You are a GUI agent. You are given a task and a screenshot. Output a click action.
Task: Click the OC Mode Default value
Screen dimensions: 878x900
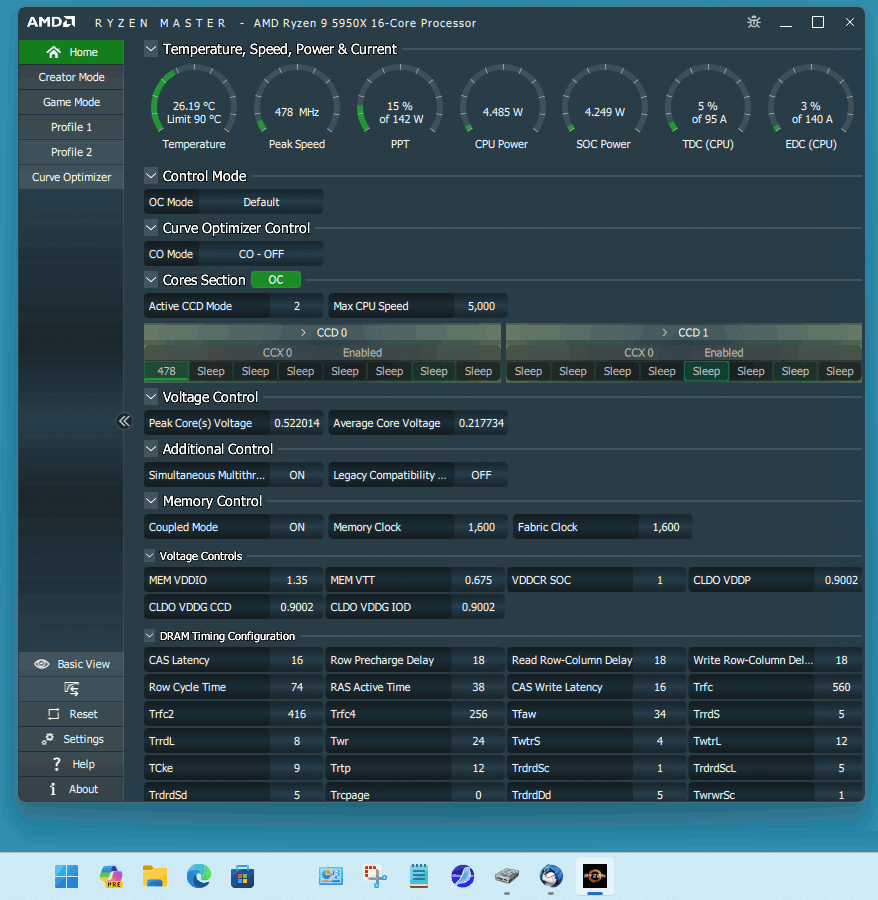click(261, 202)
